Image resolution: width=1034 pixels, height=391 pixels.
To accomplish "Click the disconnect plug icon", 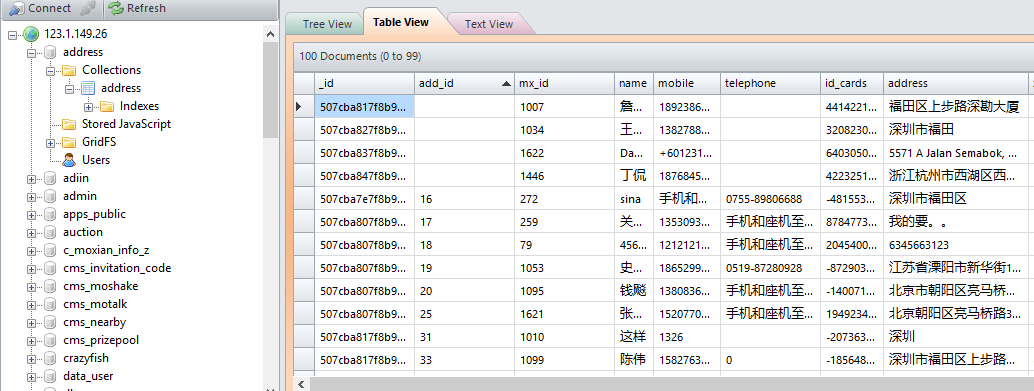I will (88, 8).
